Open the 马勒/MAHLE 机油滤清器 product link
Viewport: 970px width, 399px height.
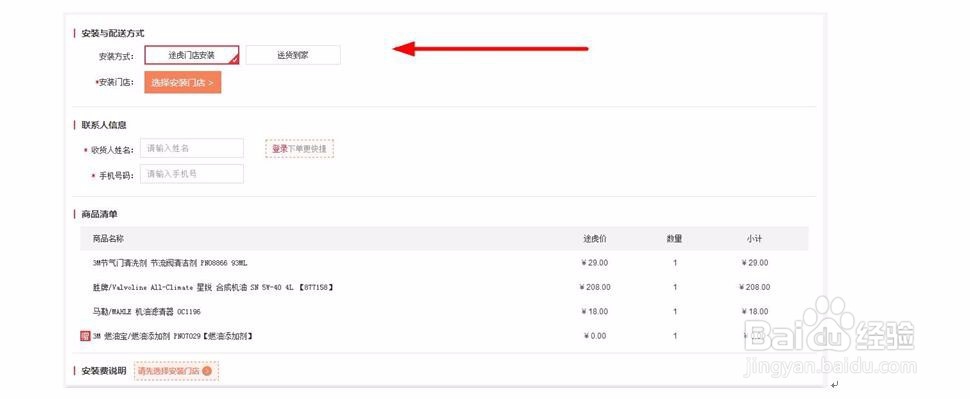(x=147, y=312)
